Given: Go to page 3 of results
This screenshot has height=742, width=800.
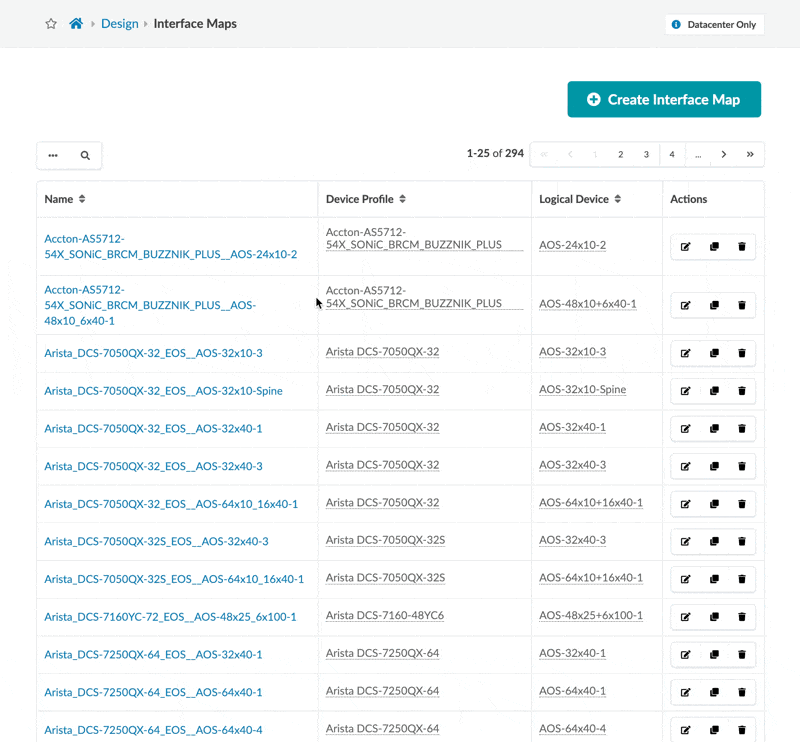Looking at the screenshot, I should tap(646, 155).
